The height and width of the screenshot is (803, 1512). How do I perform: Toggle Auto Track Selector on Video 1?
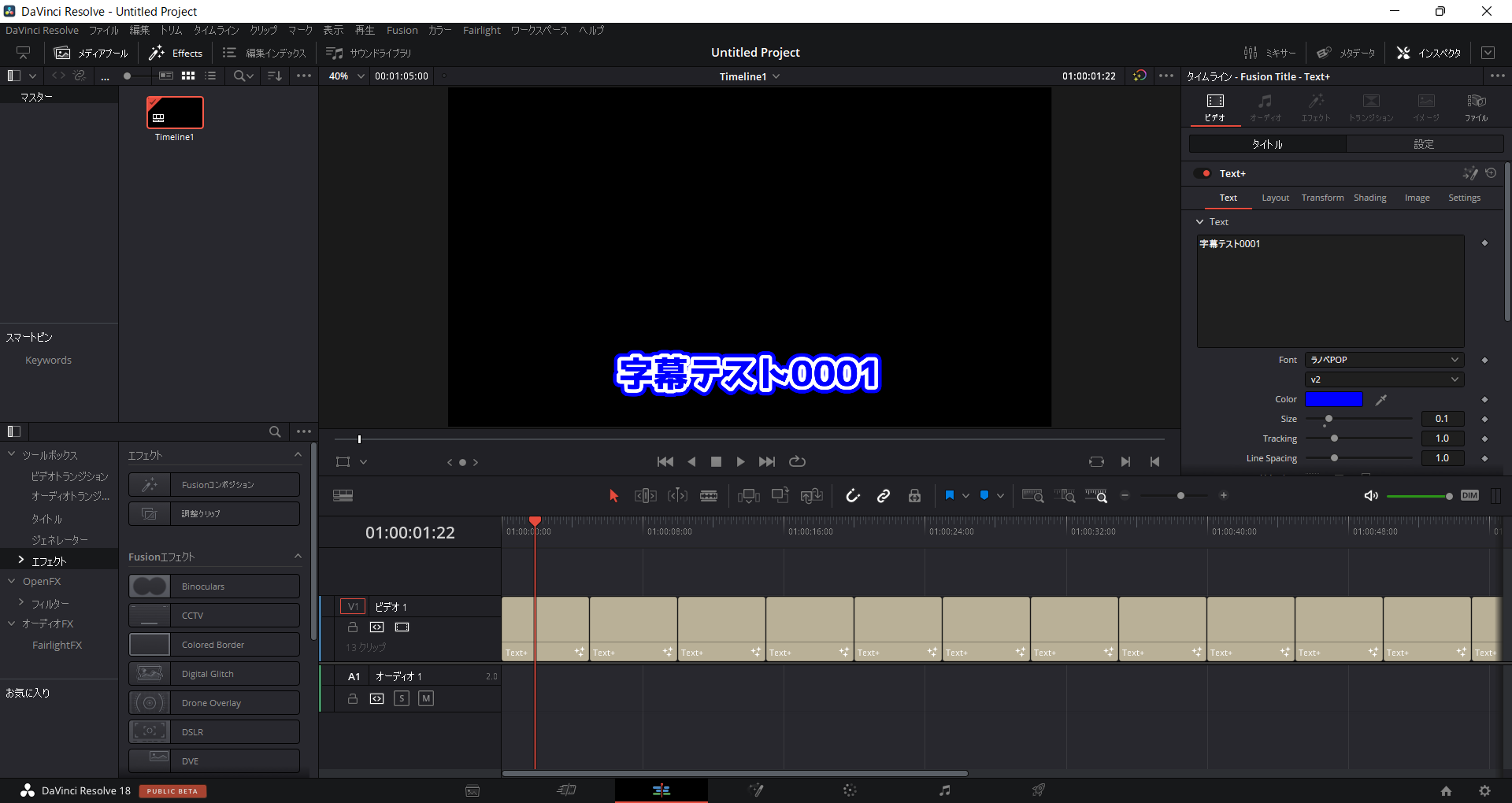[x=377, y=627]
